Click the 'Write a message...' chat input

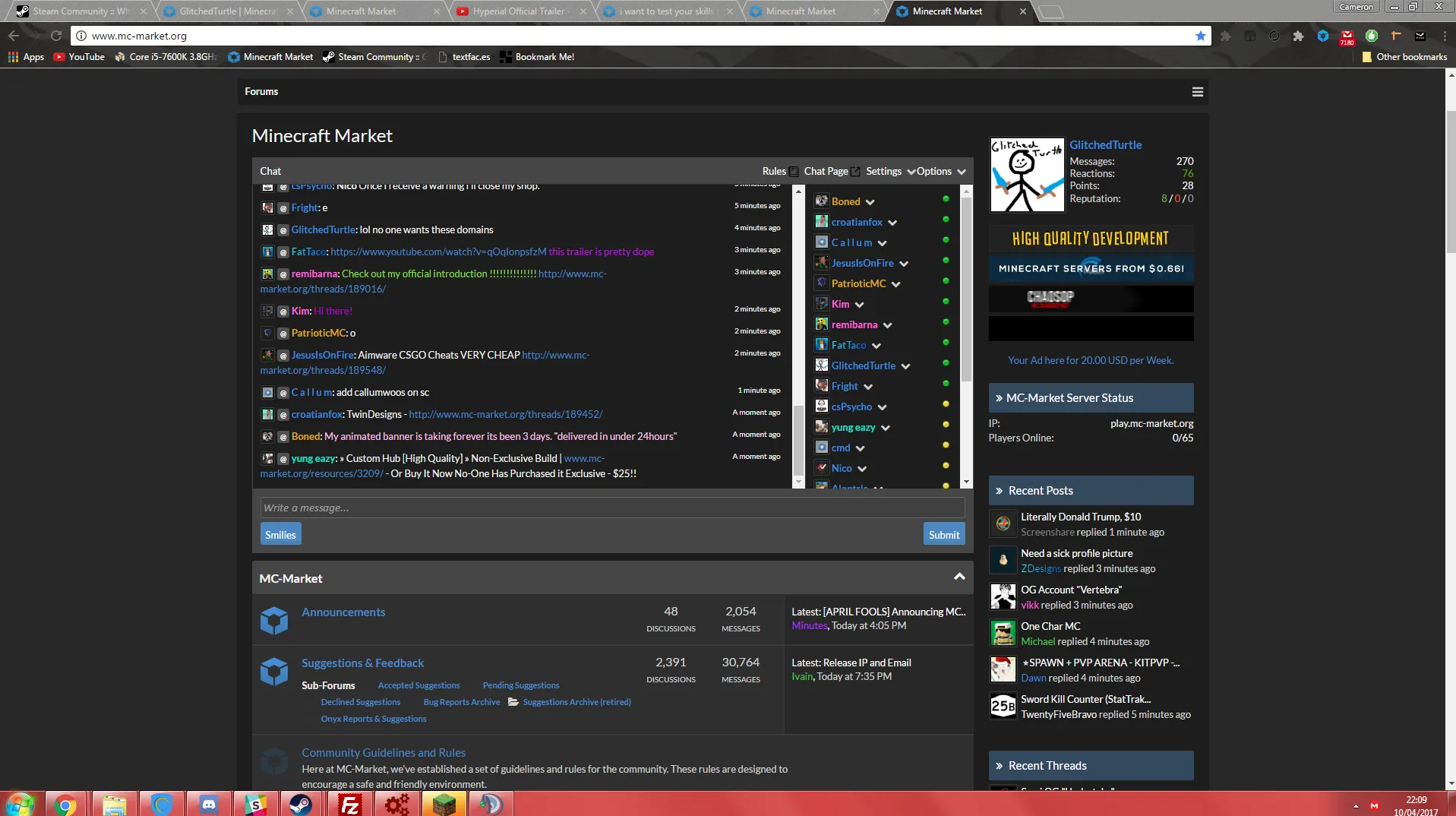(612, 508)
